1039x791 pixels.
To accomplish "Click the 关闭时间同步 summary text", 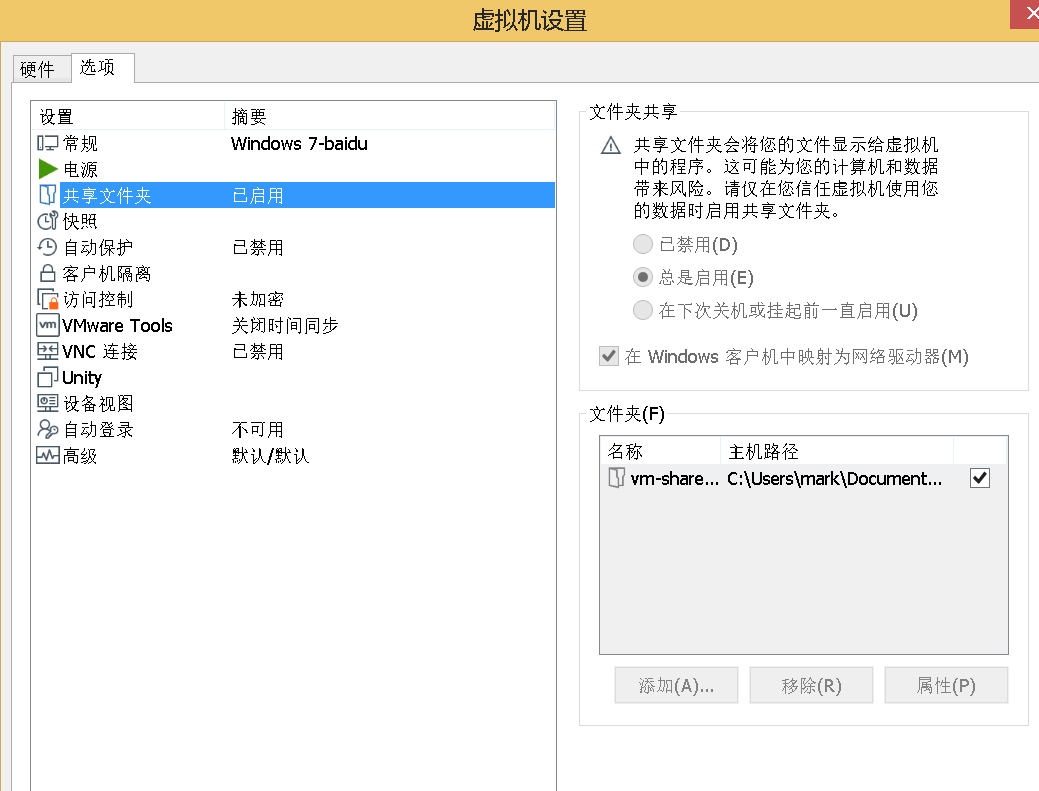I will [x=284, y=325].
